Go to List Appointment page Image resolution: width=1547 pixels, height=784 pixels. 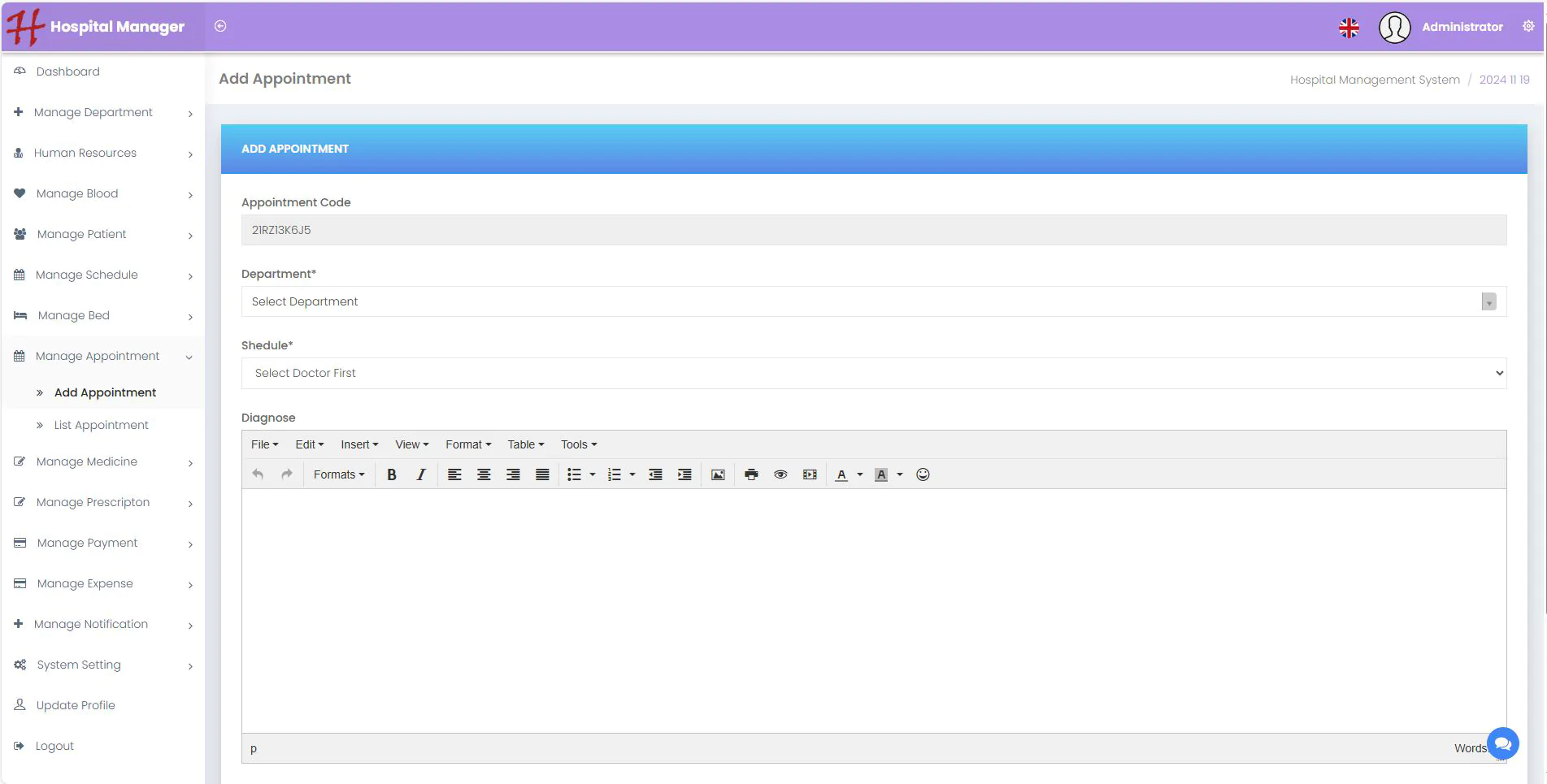101,425
